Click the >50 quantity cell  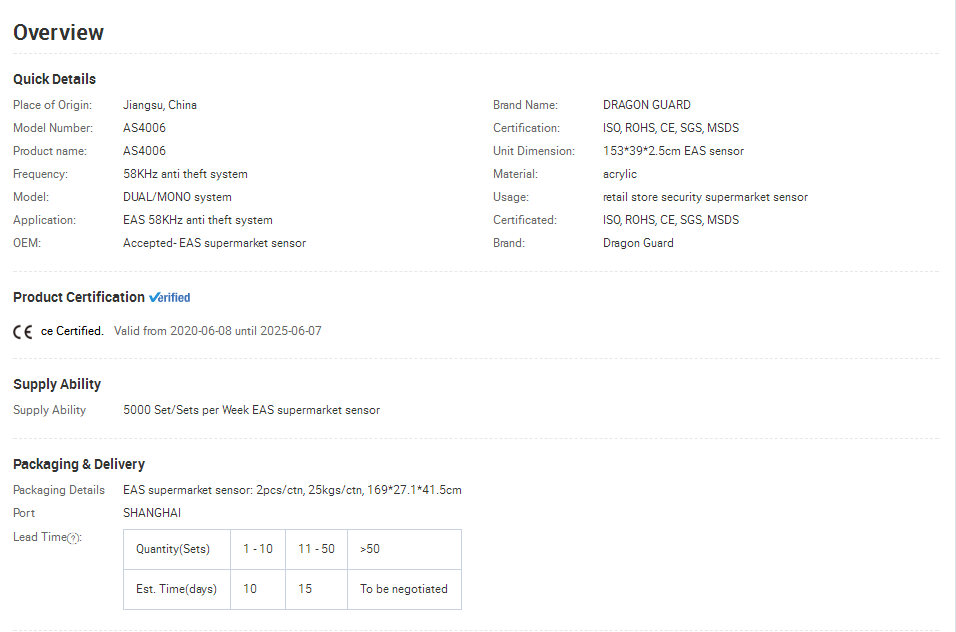tap(404, 549)
